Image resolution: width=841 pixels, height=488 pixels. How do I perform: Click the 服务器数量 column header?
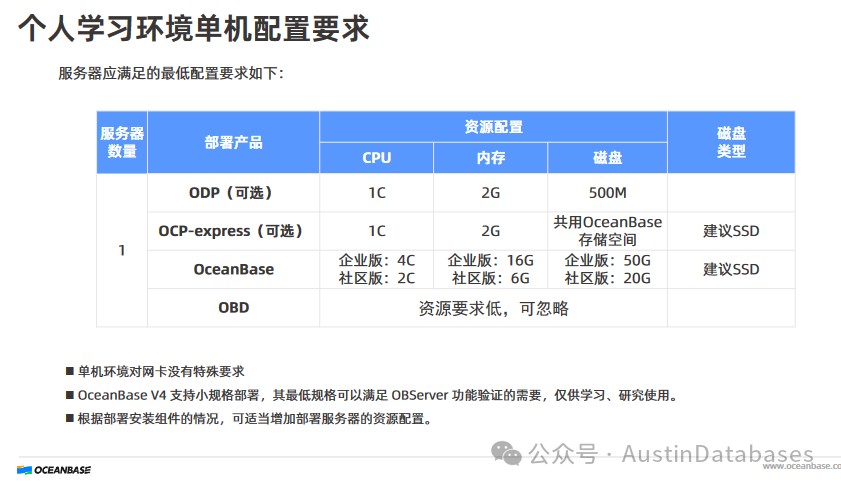(x=122, y=142)
